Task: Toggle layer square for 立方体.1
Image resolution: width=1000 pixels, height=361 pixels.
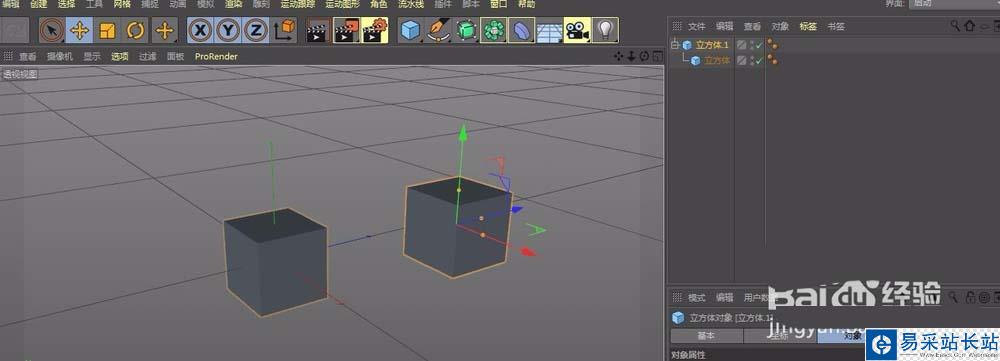Action: tap(742, 45)
